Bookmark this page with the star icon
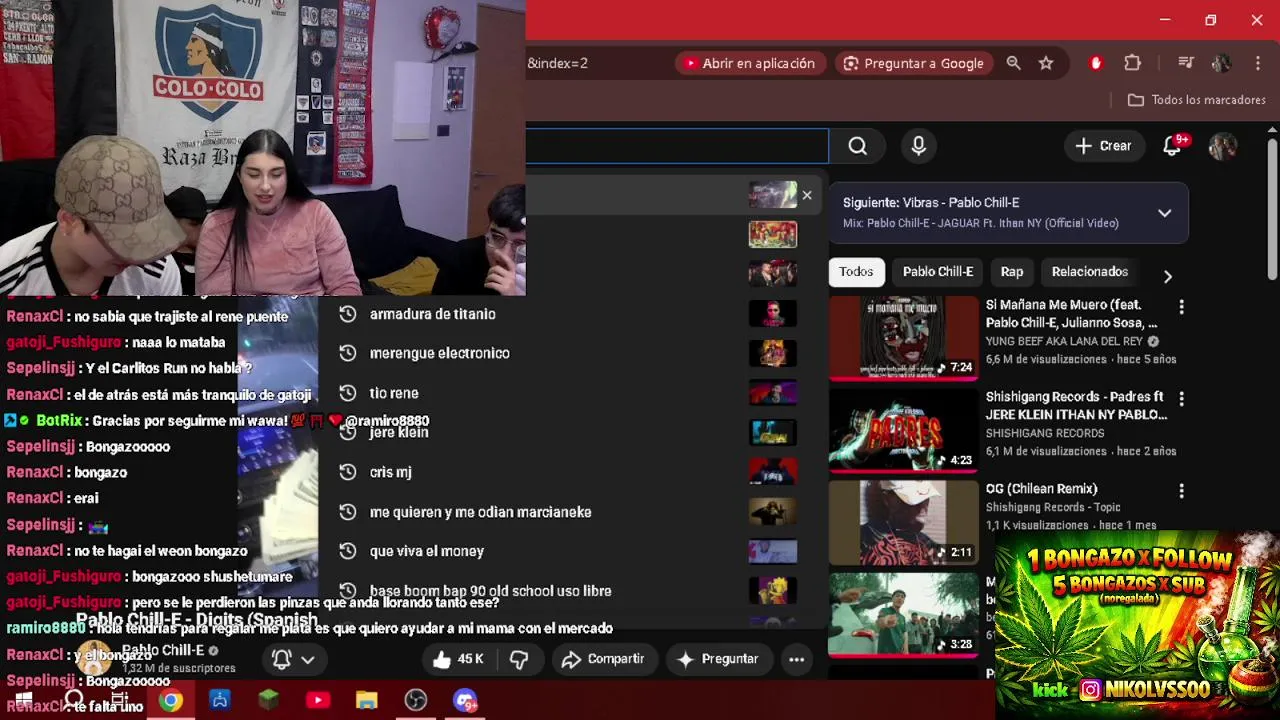Image resolution: width=1280 pixels, height=720 pixels. click(1046, 63)
